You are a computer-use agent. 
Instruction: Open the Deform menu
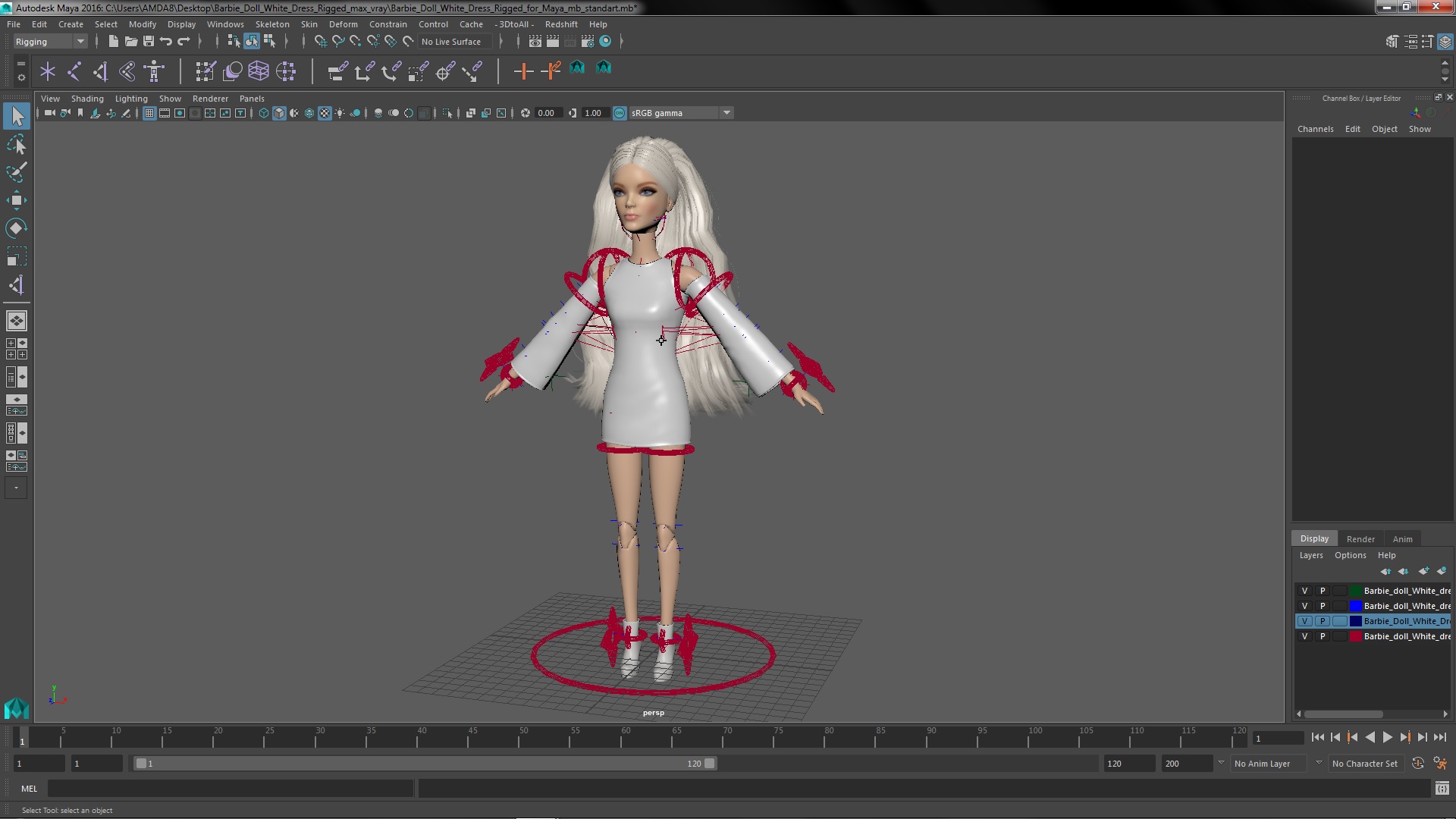pyautogui.click(x=343, y=24)
